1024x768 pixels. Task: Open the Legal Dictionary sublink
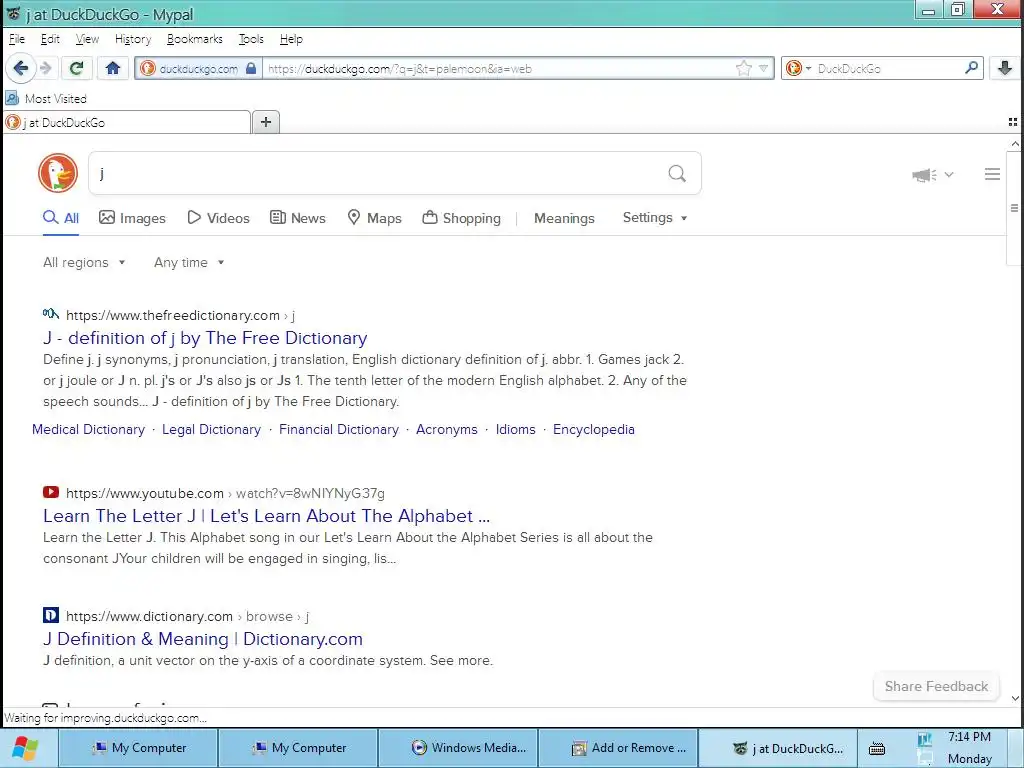212,430
